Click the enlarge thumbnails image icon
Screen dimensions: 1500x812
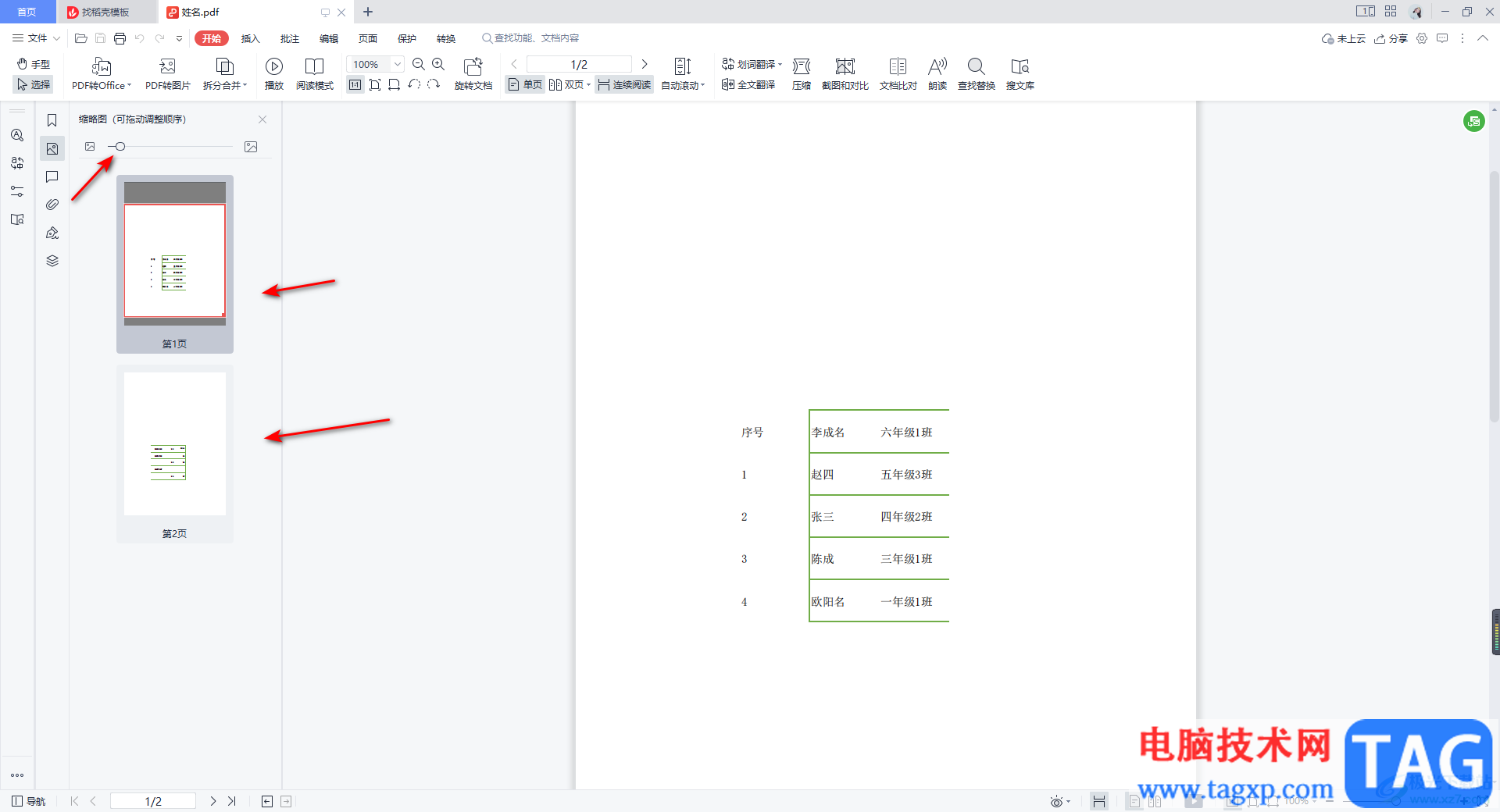tap(251, 147)
